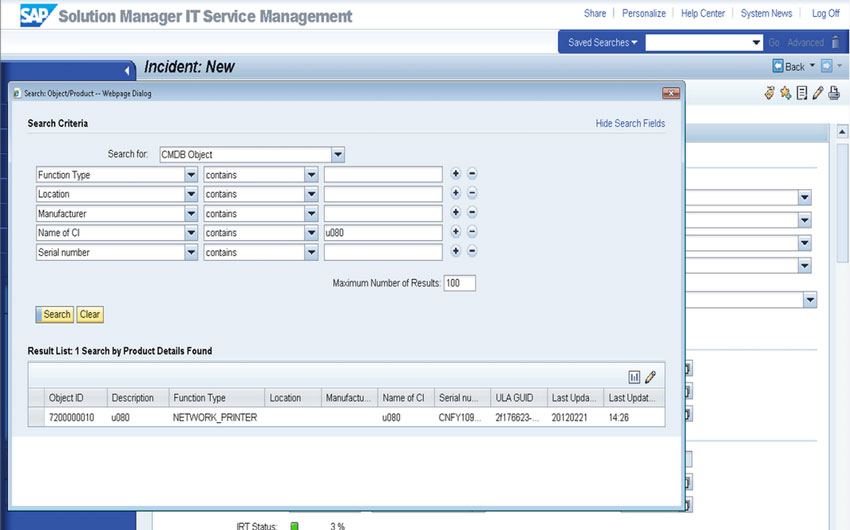
Task: Click the Name of CI value field containing u080
Action: tap(383, 233)
